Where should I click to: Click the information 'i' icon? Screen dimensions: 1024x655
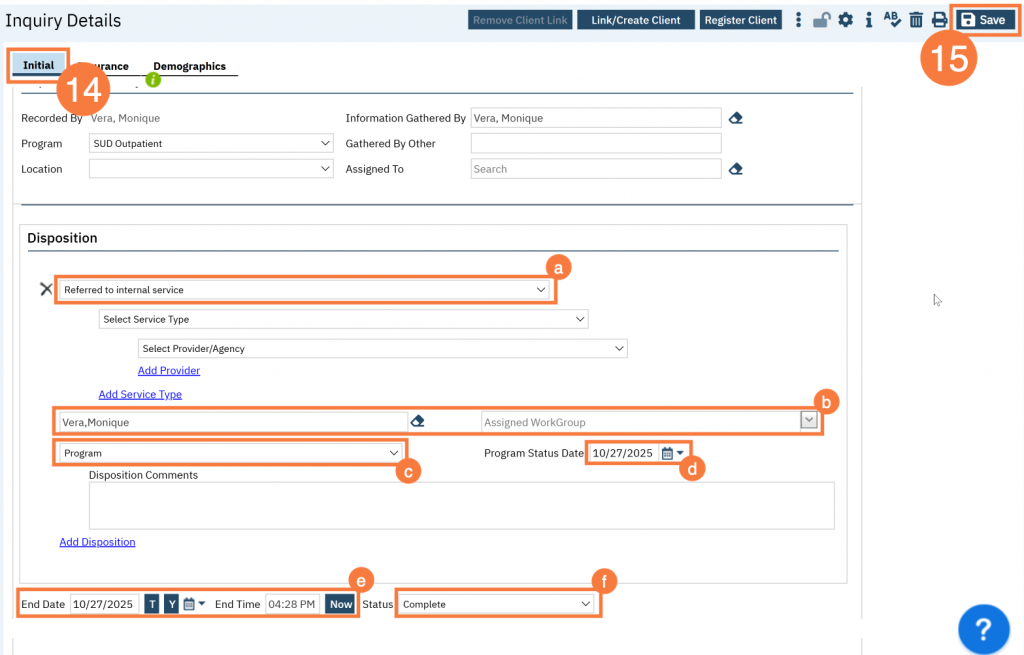[869, 20]
